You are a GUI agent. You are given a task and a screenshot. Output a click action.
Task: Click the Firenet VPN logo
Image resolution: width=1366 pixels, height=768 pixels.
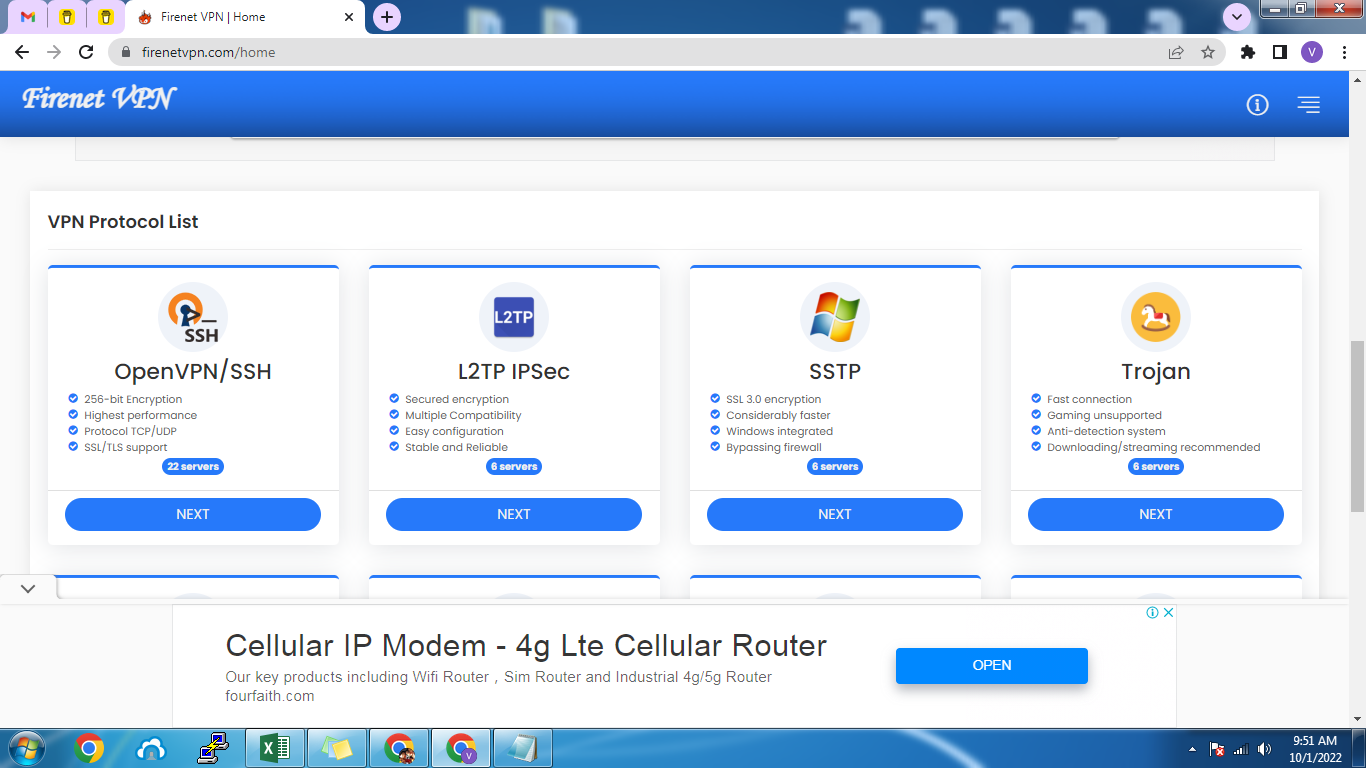pos(99,98)
